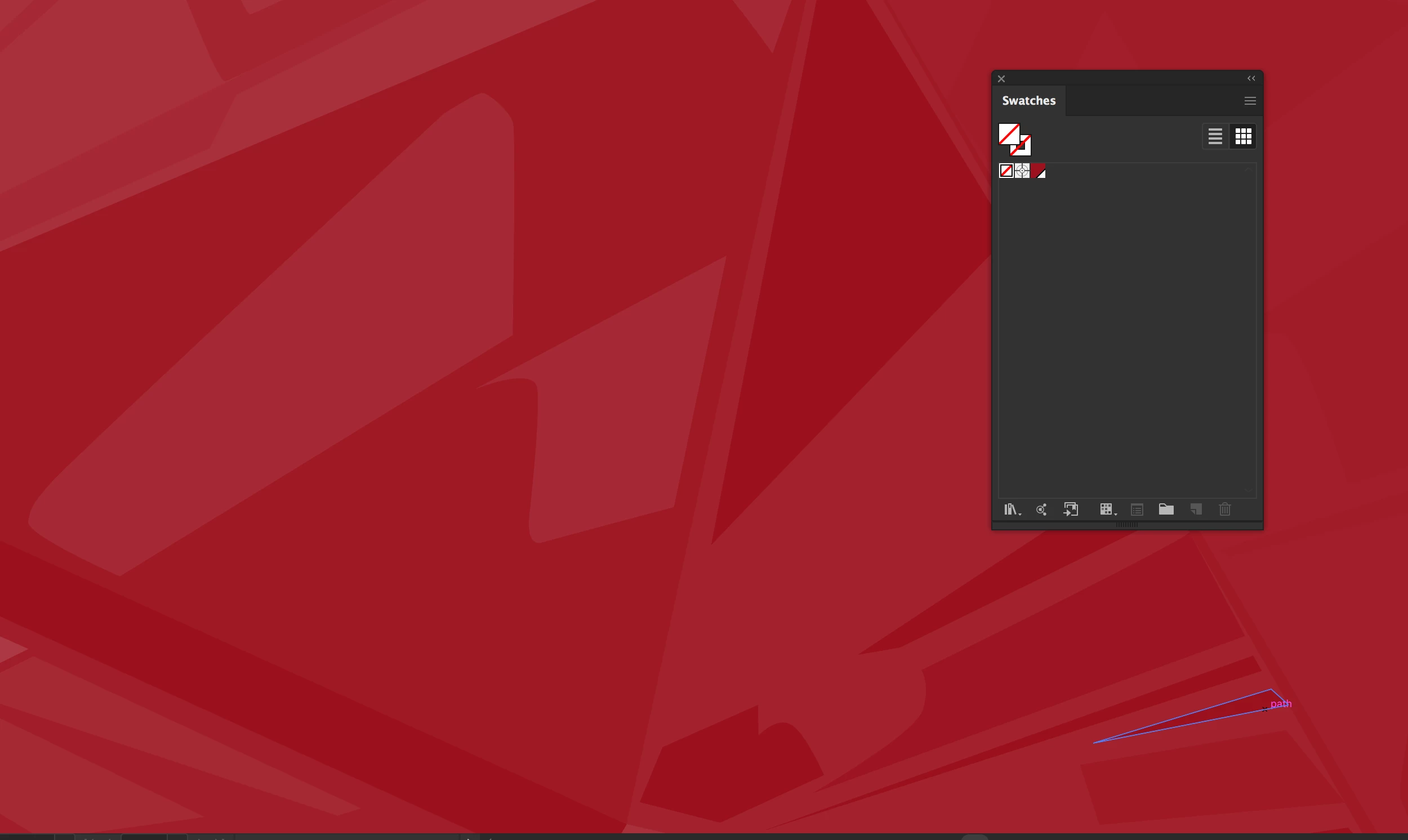
Task: Click the Delete Swatch trash icon
Action: (1224, 510)
